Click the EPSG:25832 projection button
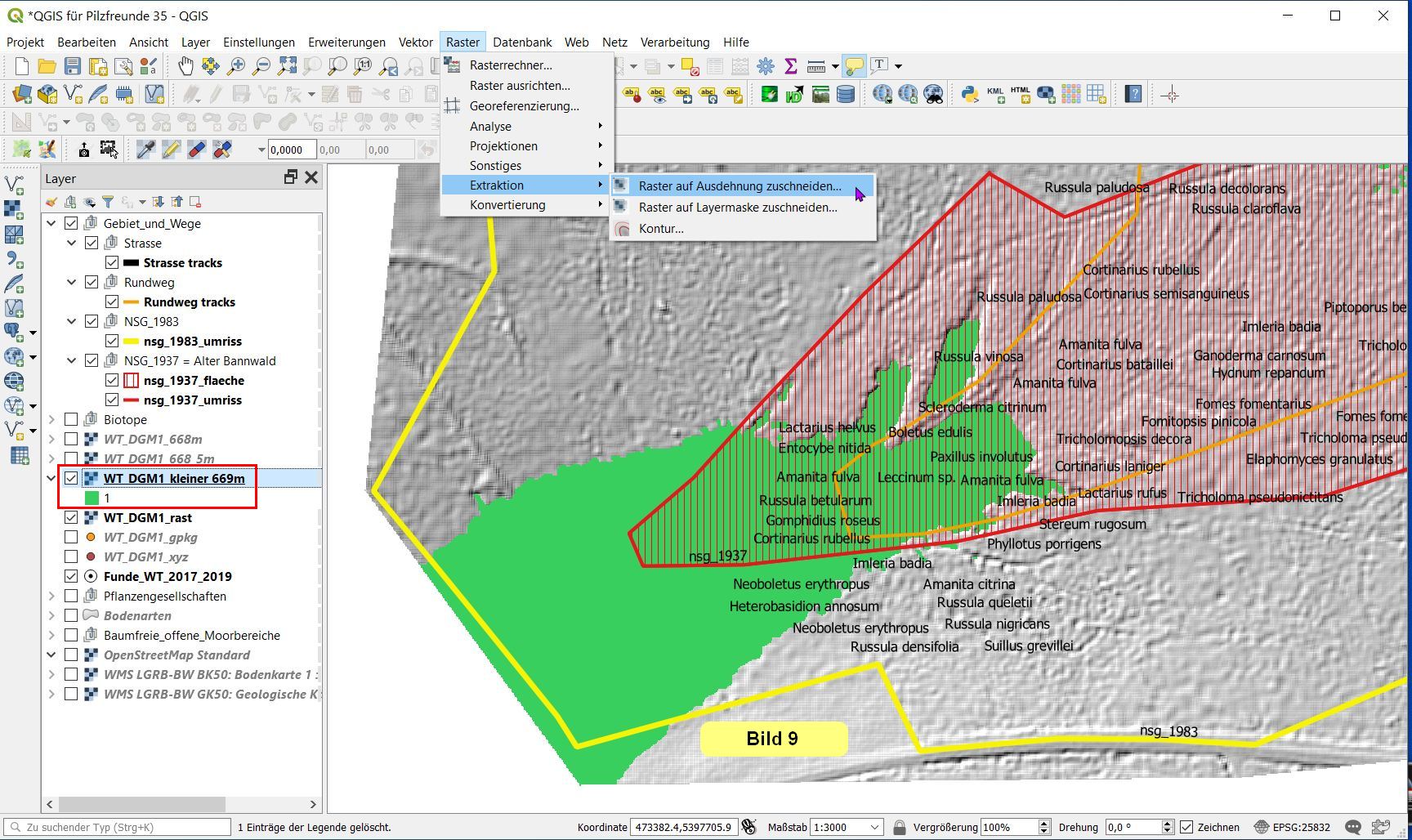This screenshot has height=840, width=1412. pos(1294,827)
